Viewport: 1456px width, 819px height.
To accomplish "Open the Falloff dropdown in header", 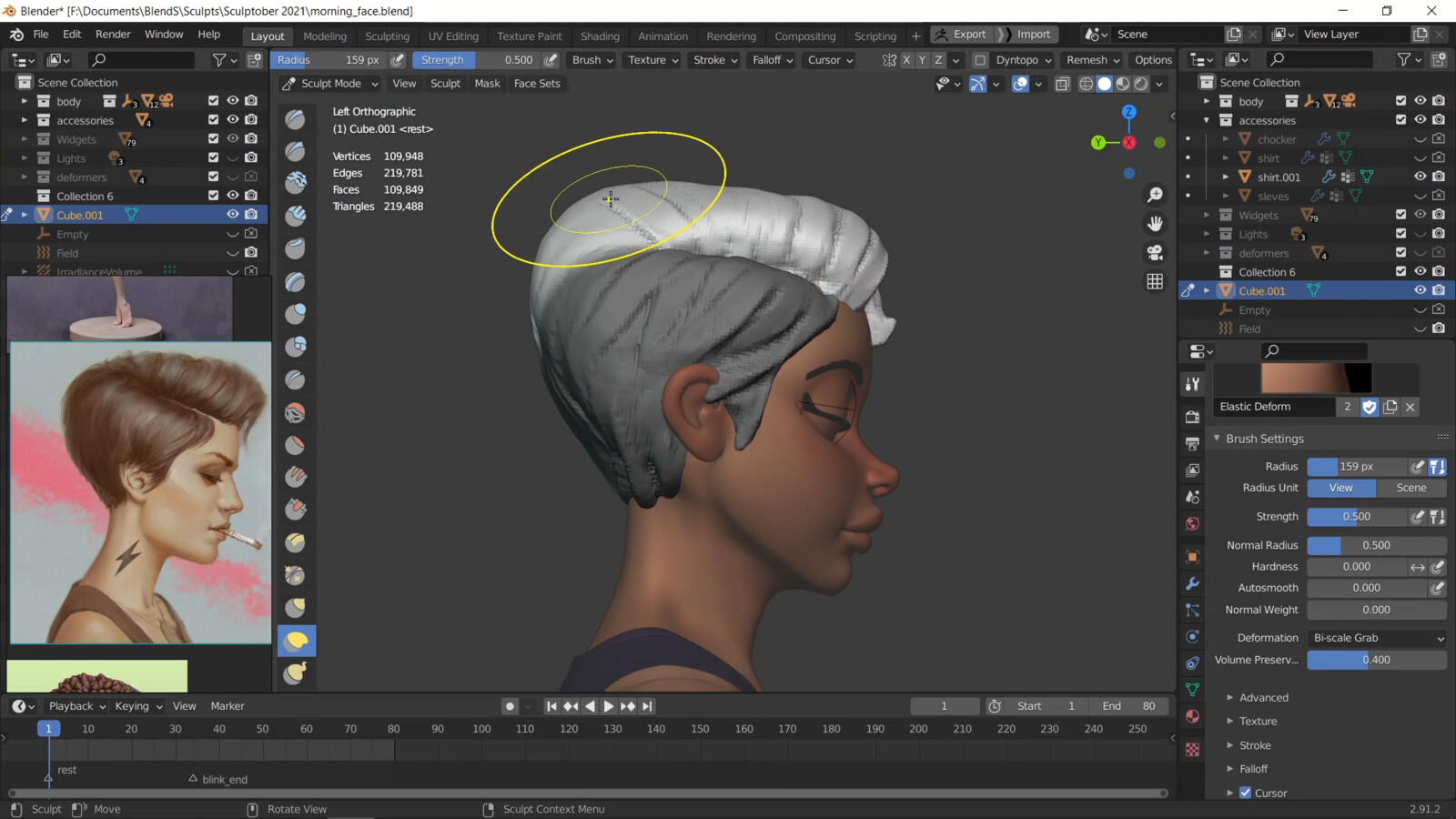I will tap(773, 60).
